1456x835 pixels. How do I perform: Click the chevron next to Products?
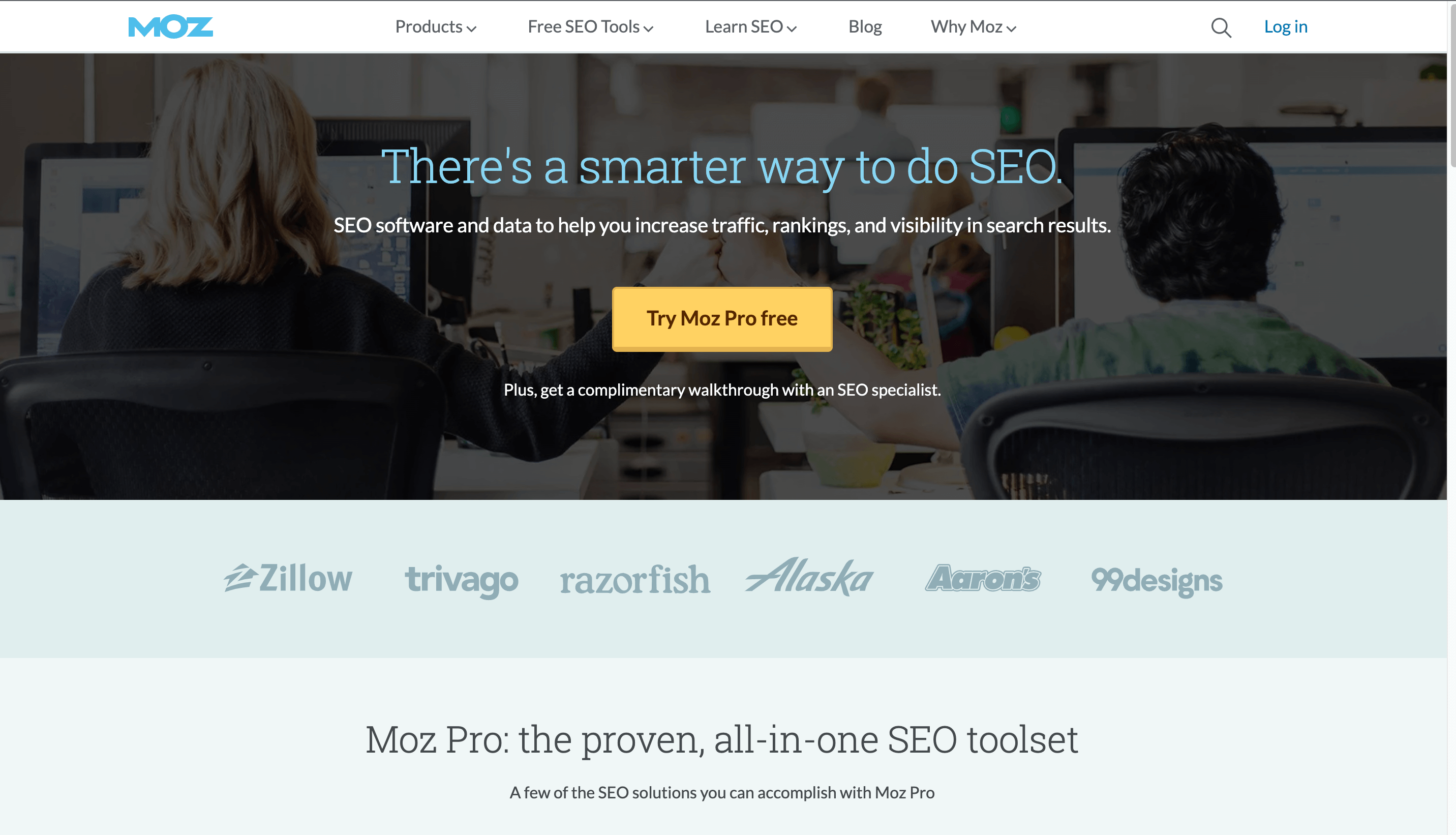click(x=471, y=28)
